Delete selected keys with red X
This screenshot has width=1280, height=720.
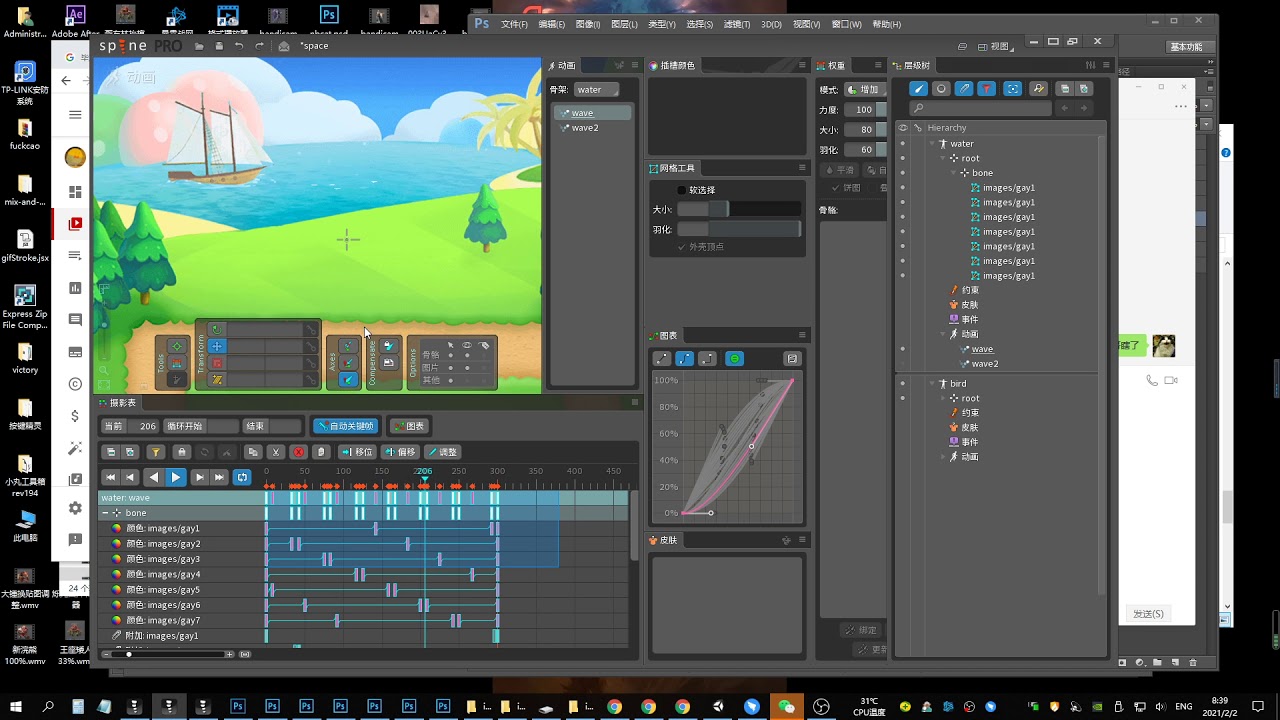tap(299, 452)
